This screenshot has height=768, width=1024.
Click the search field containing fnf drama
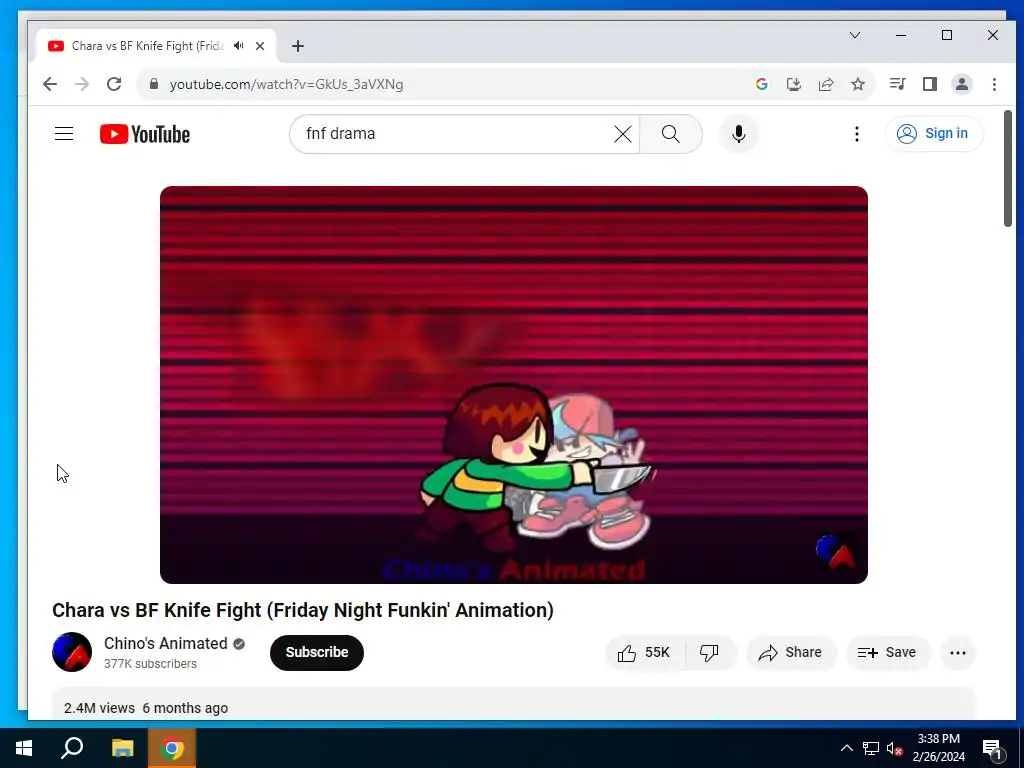point(457,134)
